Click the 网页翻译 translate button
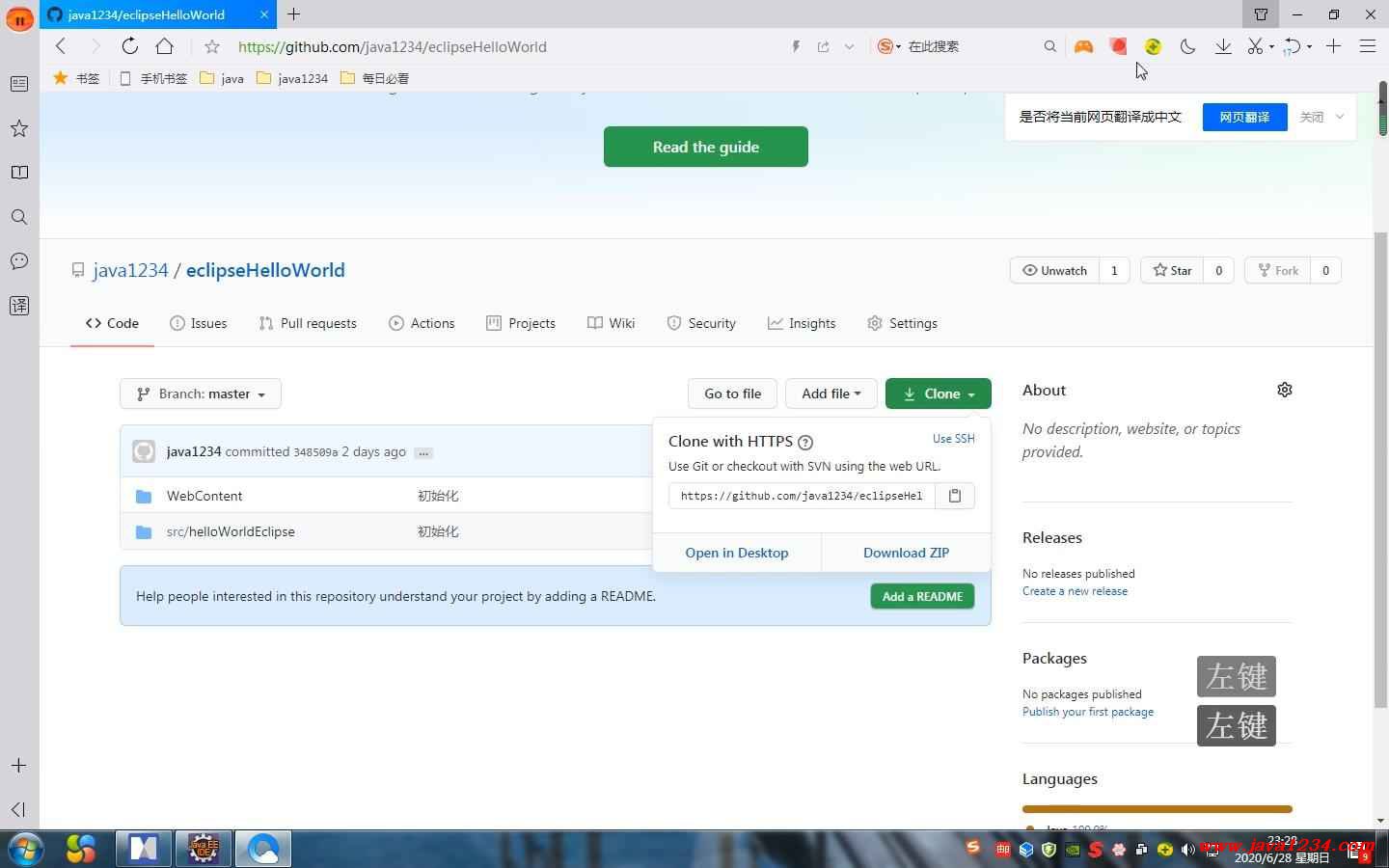 1244,117
